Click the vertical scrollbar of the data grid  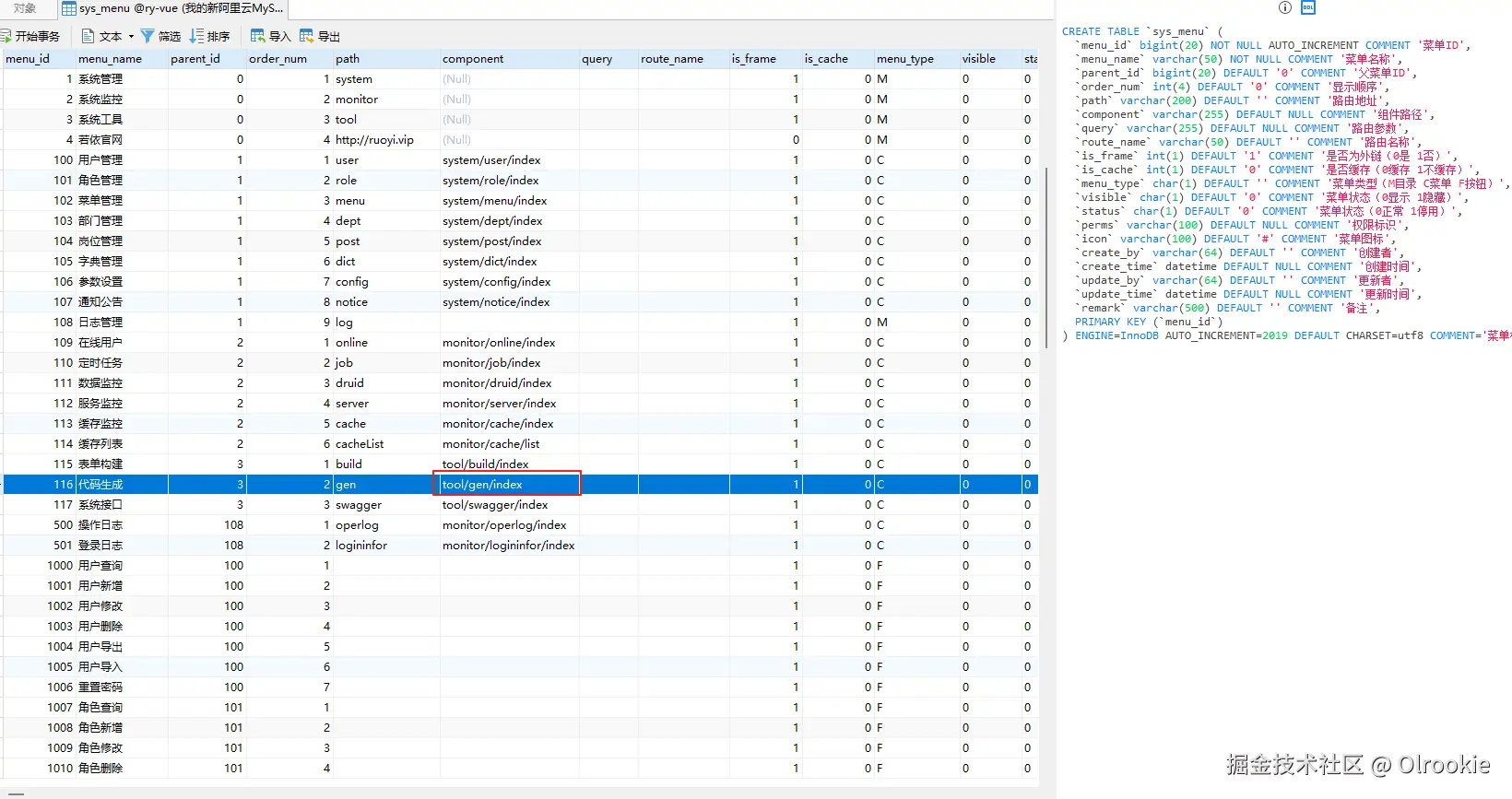point(1045,258)
